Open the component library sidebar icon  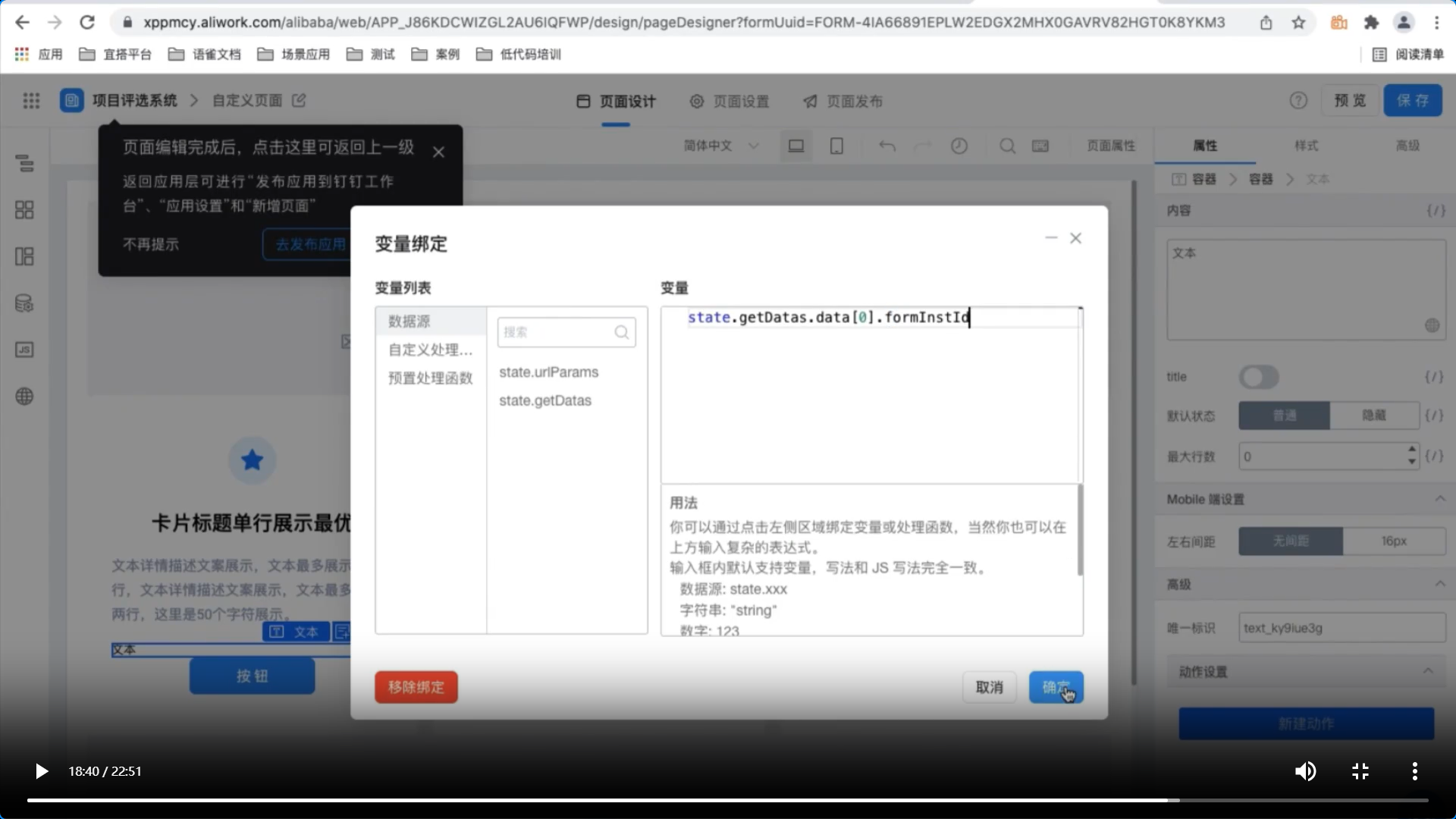24,210
